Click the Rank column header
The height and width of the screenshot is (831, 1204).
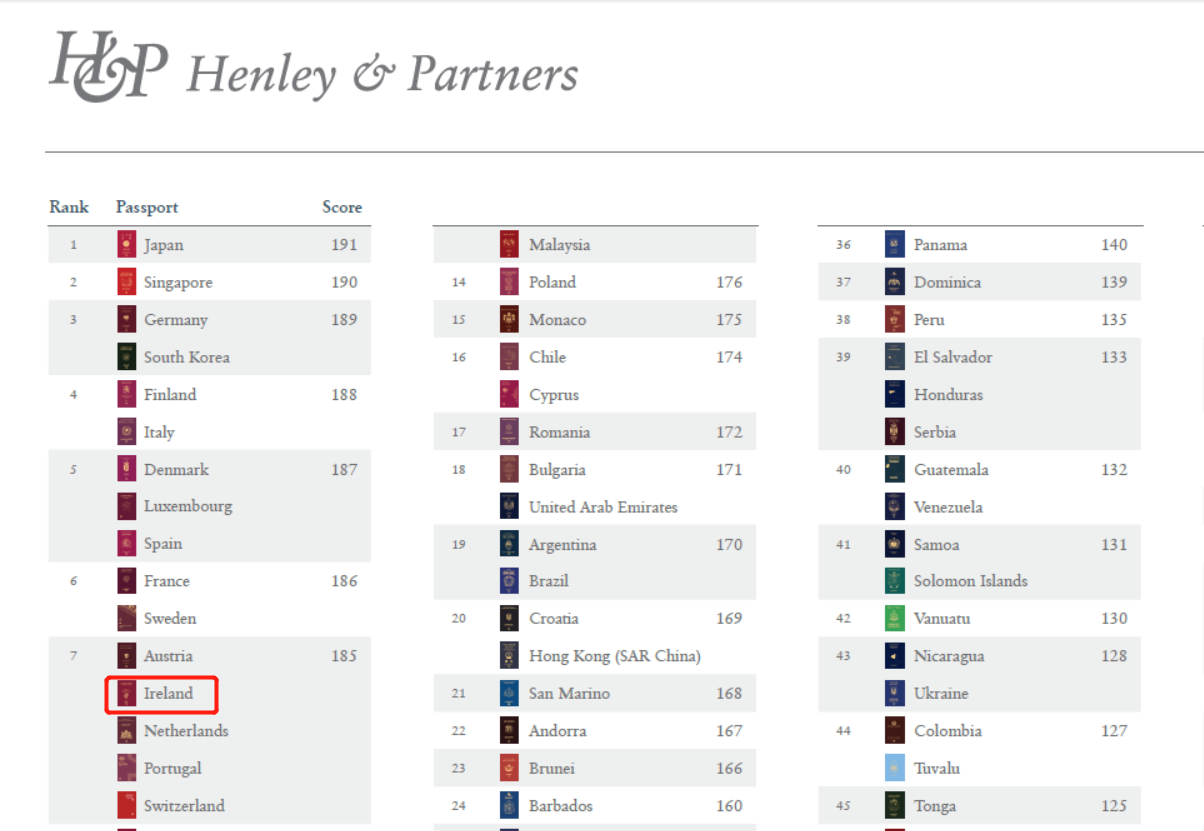click(69, 207)
